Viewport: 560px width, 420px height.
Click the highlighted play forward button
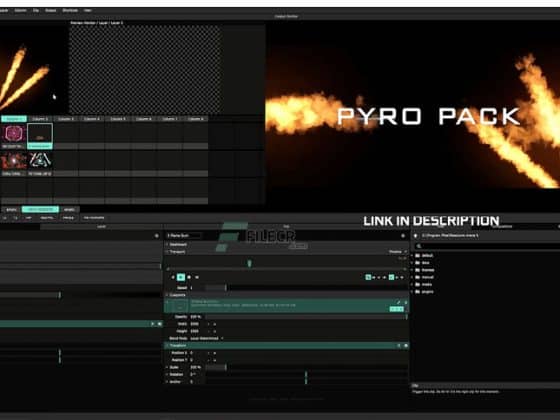click(x=181, y=277)
